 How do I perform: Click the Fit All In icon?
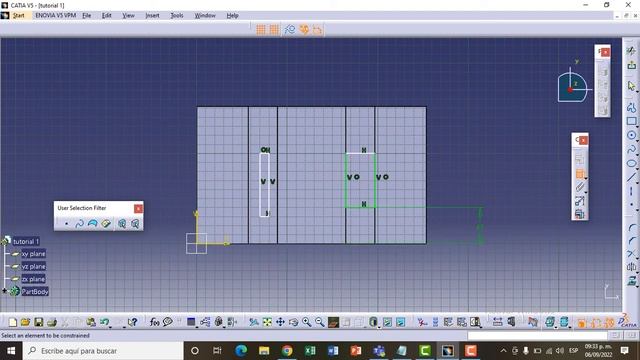tap(267, 322)
